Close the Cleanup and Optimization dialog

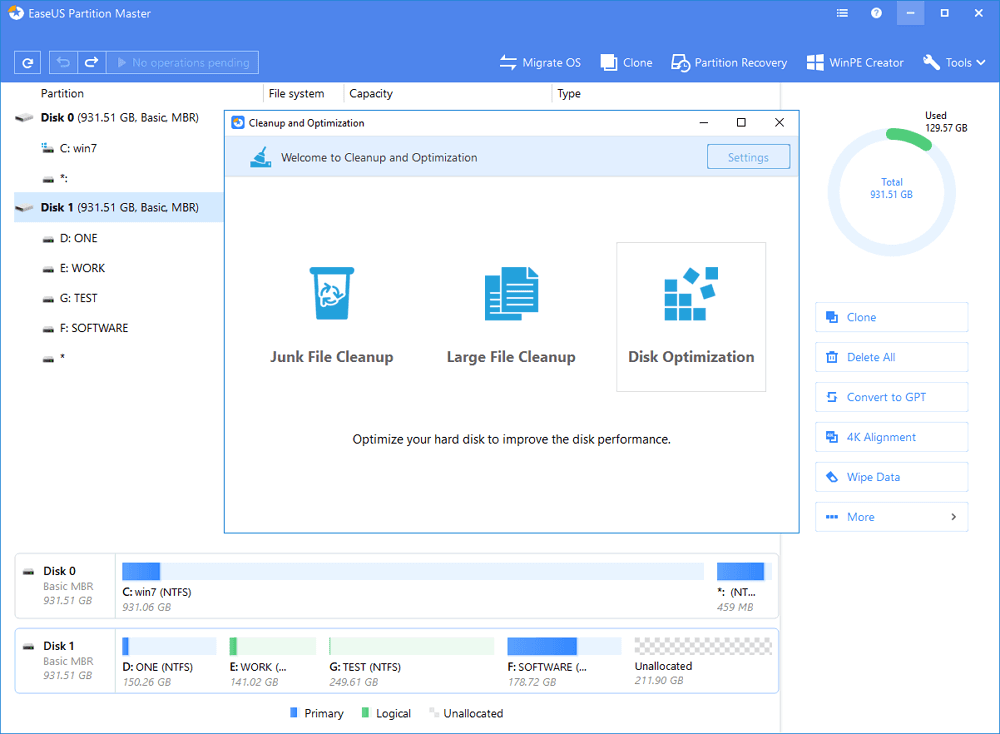click(779, 122)
